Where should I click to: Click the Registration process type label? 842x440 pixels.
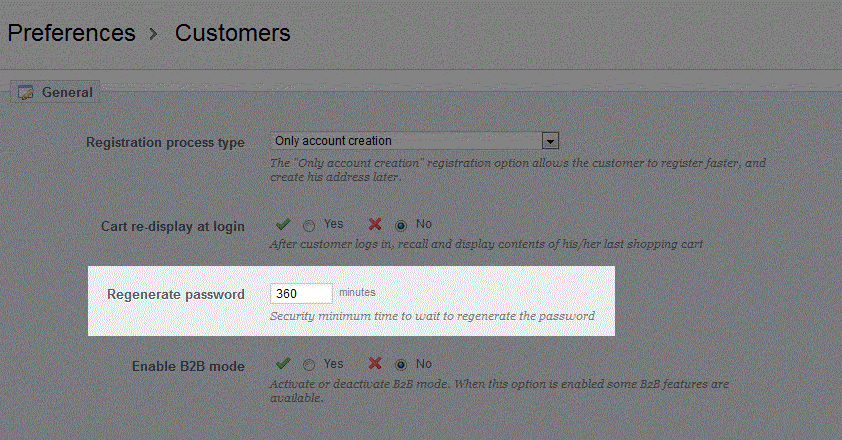click(165, 142)
